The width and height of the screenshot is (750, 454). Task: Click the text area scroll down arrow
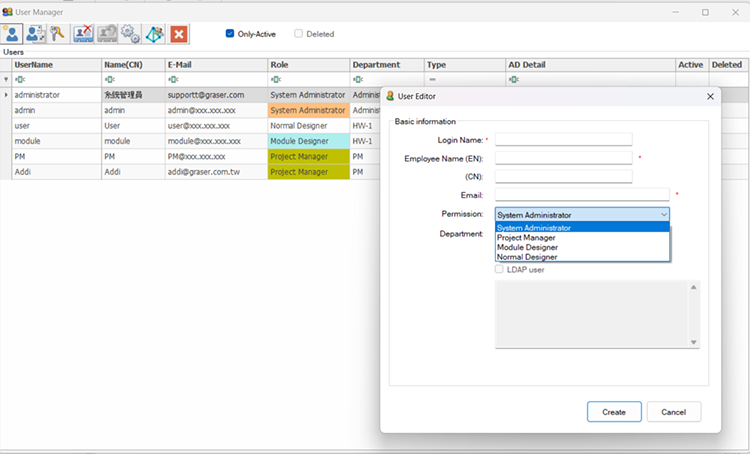[694, 342]
